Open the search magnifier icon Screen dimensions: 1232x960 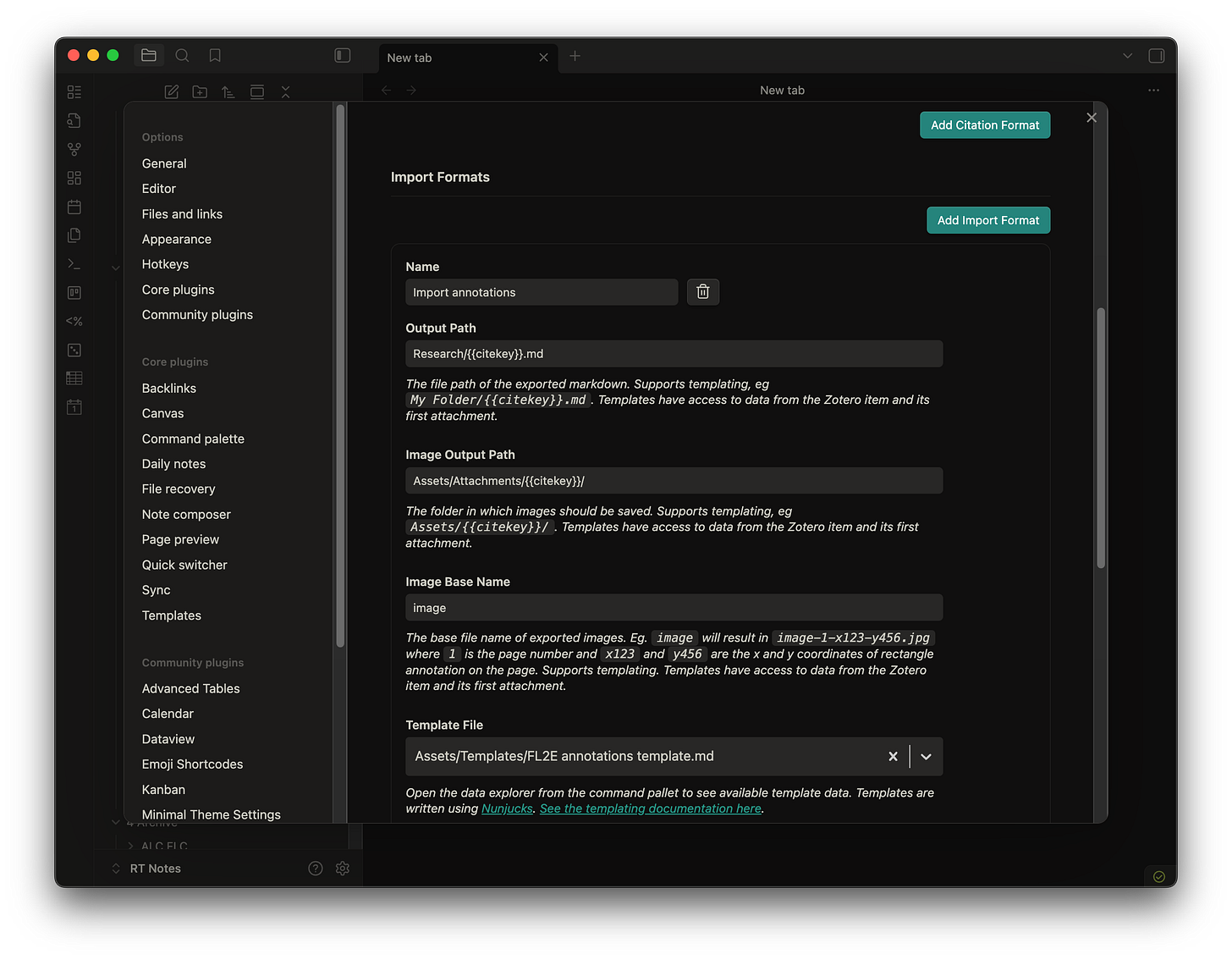pyautogui.click(x=182, y=56)
